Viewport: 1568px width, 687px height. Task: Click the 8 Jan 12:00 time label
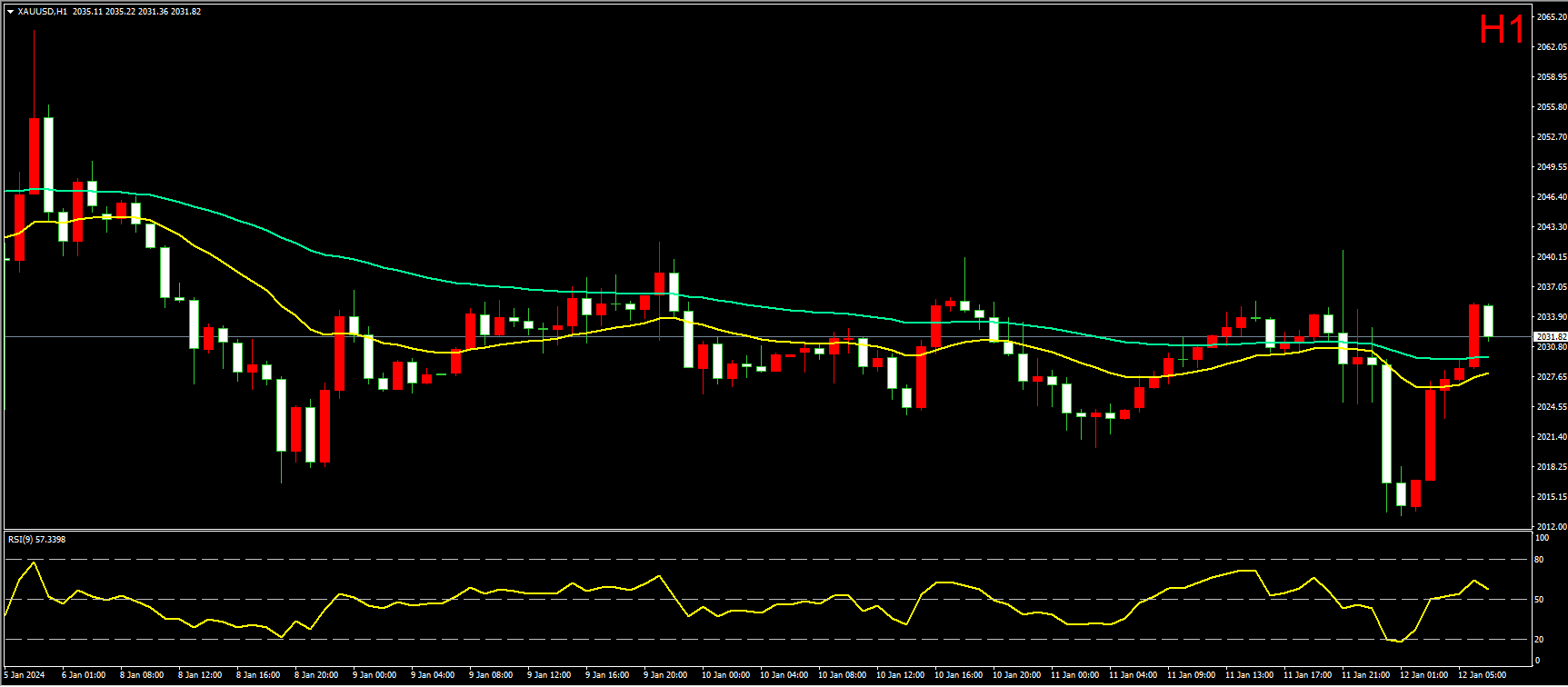point(200,675)
